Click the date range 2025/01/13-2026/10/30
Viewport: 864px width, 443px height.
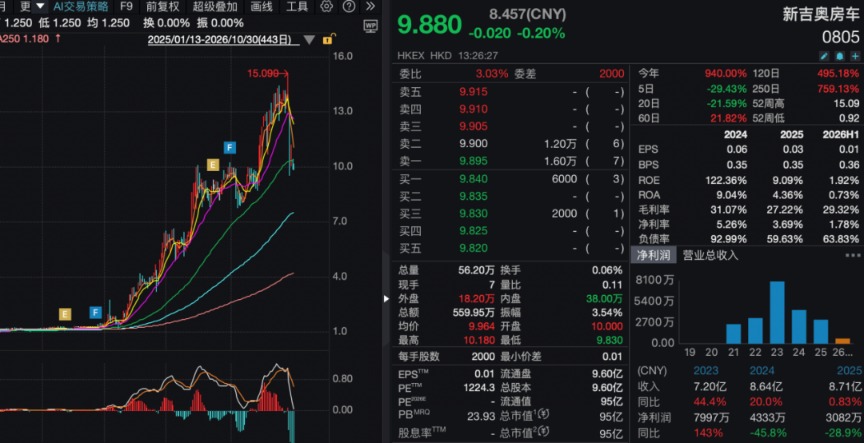[223, 40]
